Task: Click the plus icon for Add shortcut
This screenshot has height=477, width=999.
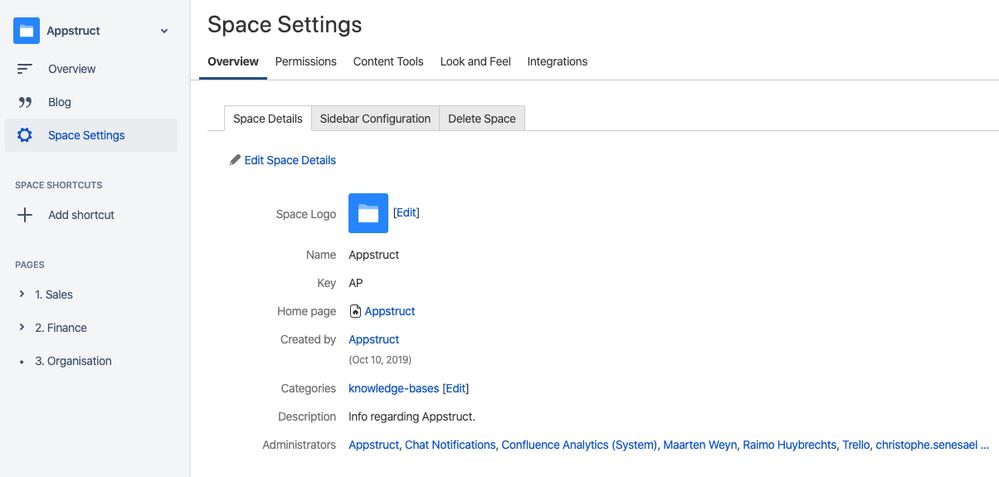Action: 24,215
